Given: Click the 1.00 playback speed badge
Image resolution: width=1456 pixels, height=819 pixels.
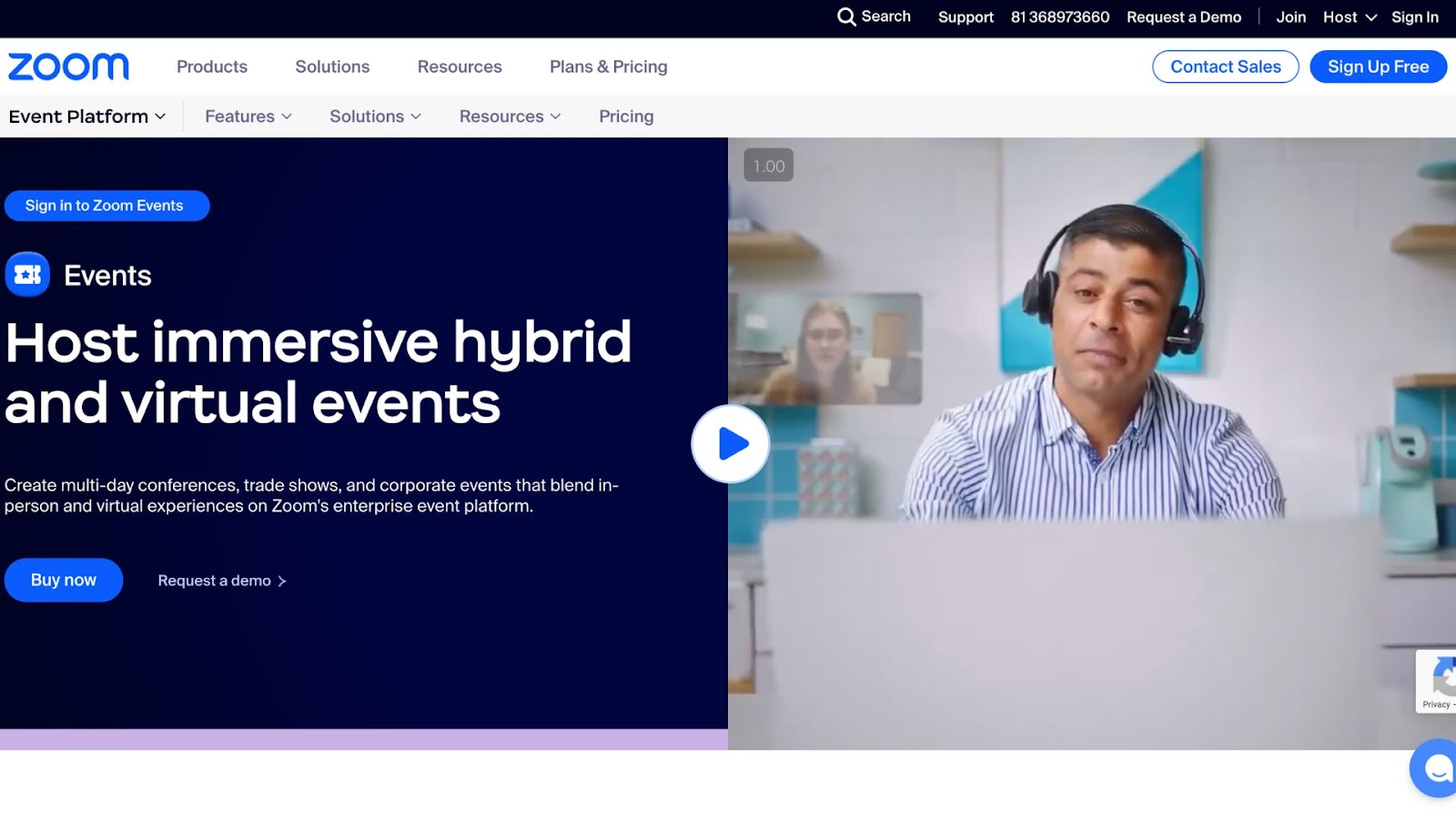Looking at the screenshot, I should pos(769,166).
